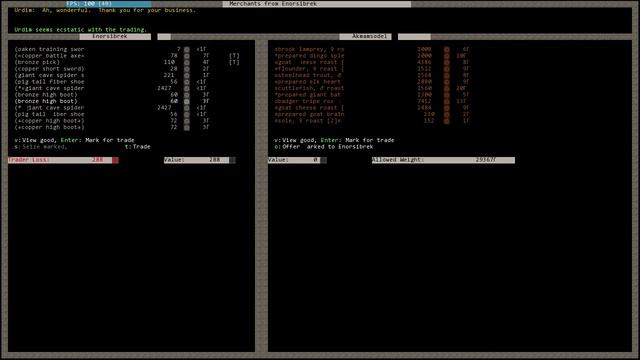Viewport: 640px width, 360px height.
Task: Click 's: Seize marked' option
Action: [x=41, y=147]
